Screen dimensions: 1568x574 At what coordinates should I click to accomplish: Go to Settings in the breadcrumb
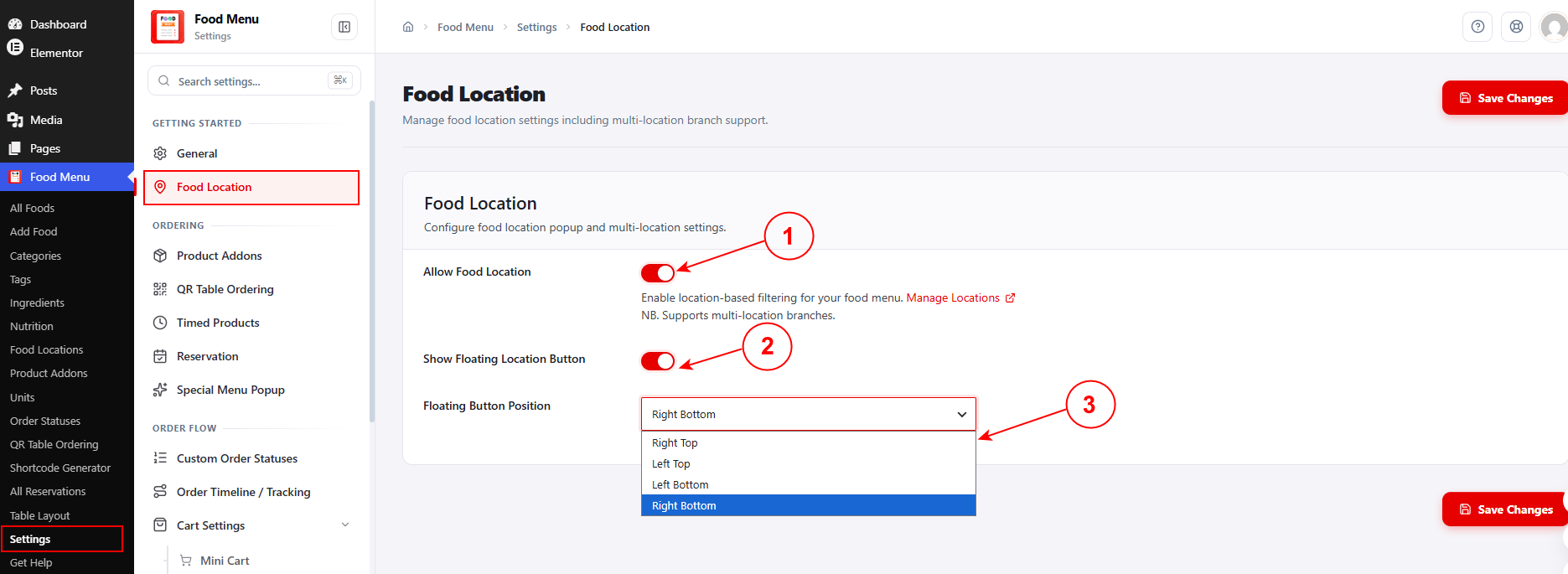tap(536, 27)
